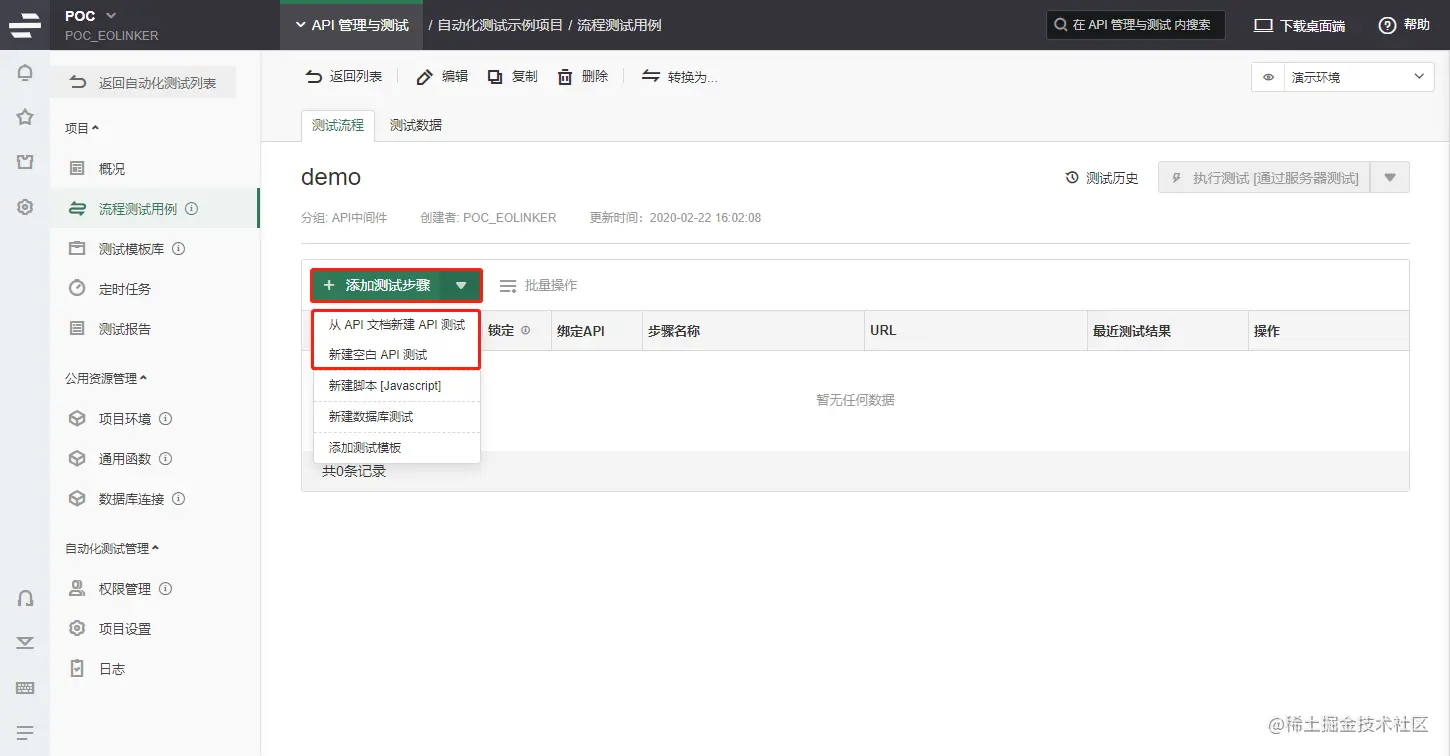Click the API search input field
1450x756 pixels.
(1136, 25)
